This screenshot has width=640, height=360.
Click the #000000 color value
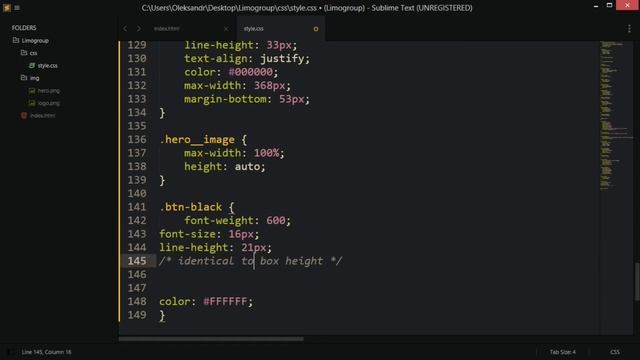point(251,72)
